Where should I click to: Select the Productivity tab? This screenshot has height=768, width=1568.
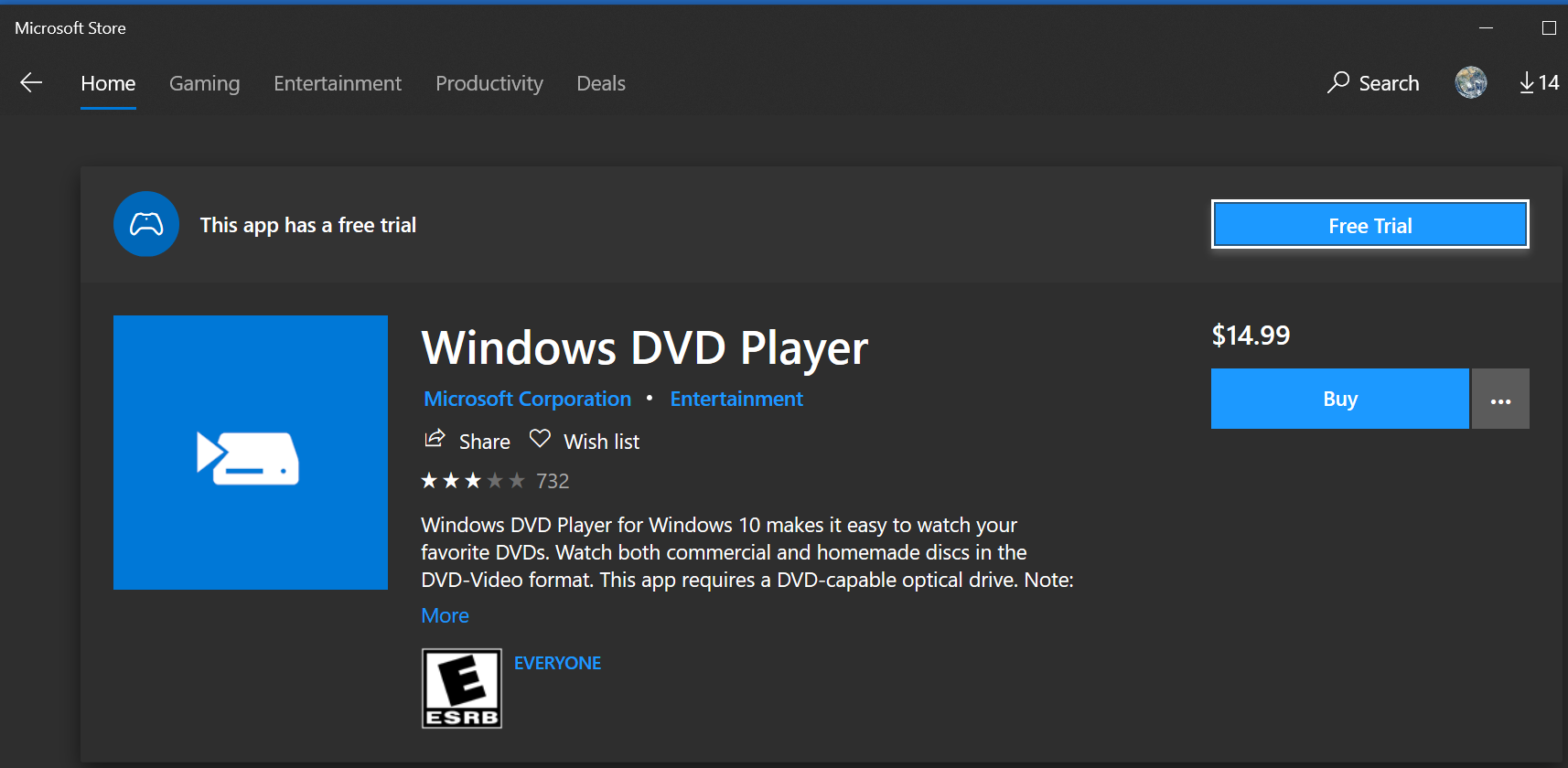point(489,84)
